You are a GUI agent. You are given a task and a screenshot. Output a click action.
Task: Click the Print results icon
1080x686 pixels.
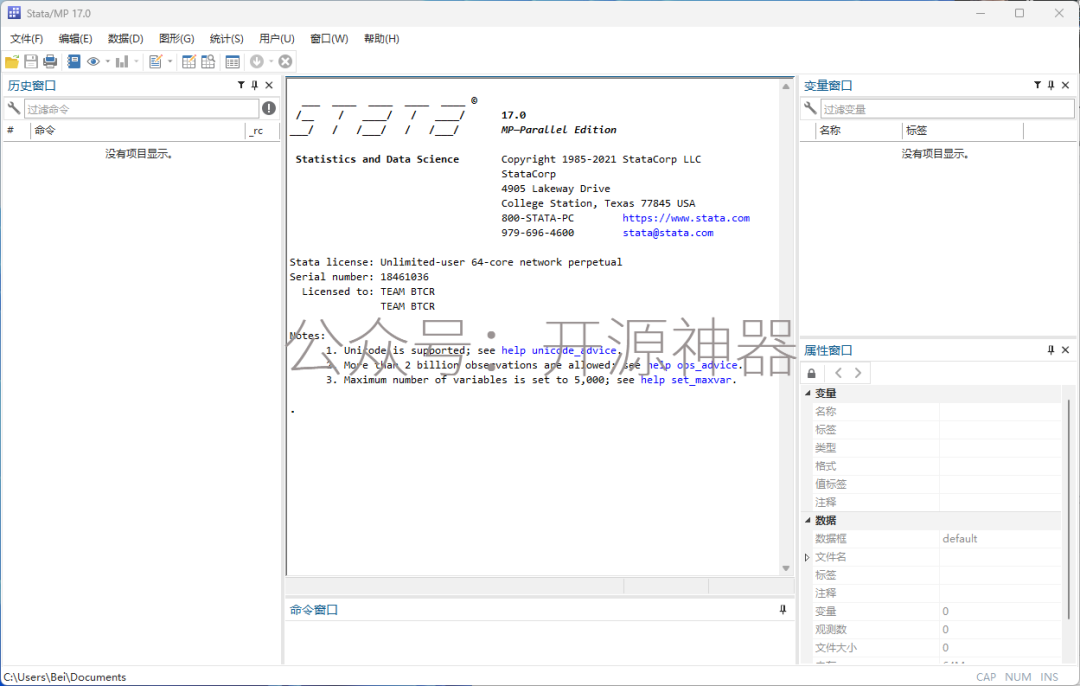point(50,62)
